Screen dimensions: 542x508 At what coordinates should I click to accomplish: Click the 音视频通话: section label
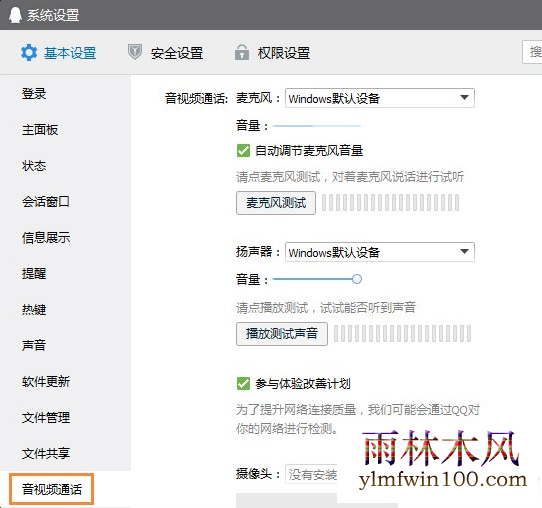196,98
